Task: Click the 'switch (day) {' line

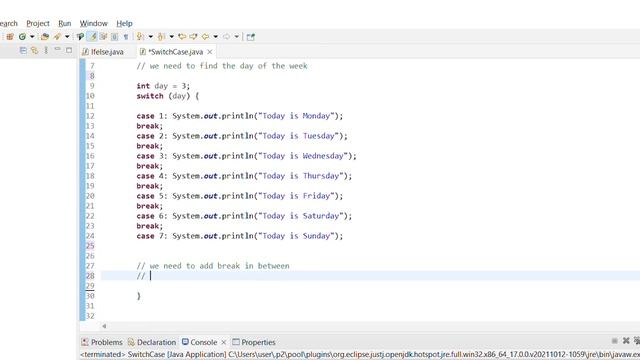Action: coord(168,96)
